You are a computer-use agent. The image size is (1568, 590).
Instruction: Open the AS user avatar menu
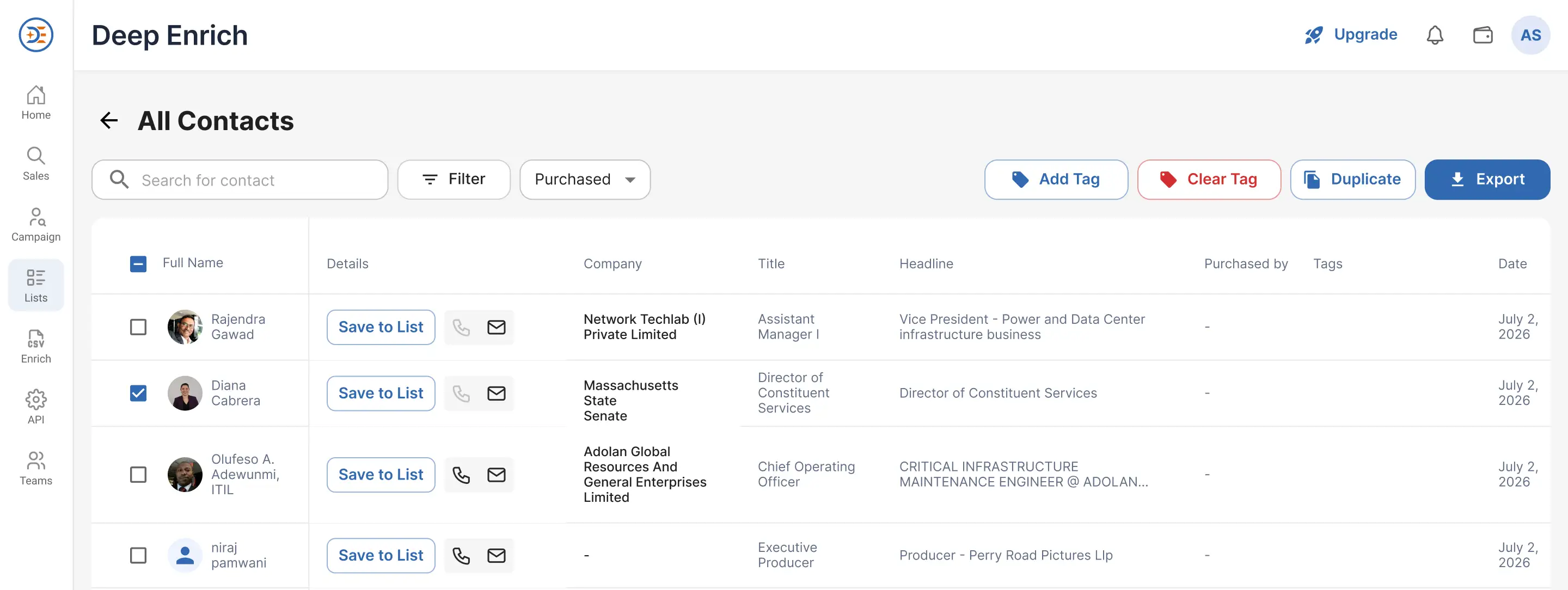click(1530, 35)
